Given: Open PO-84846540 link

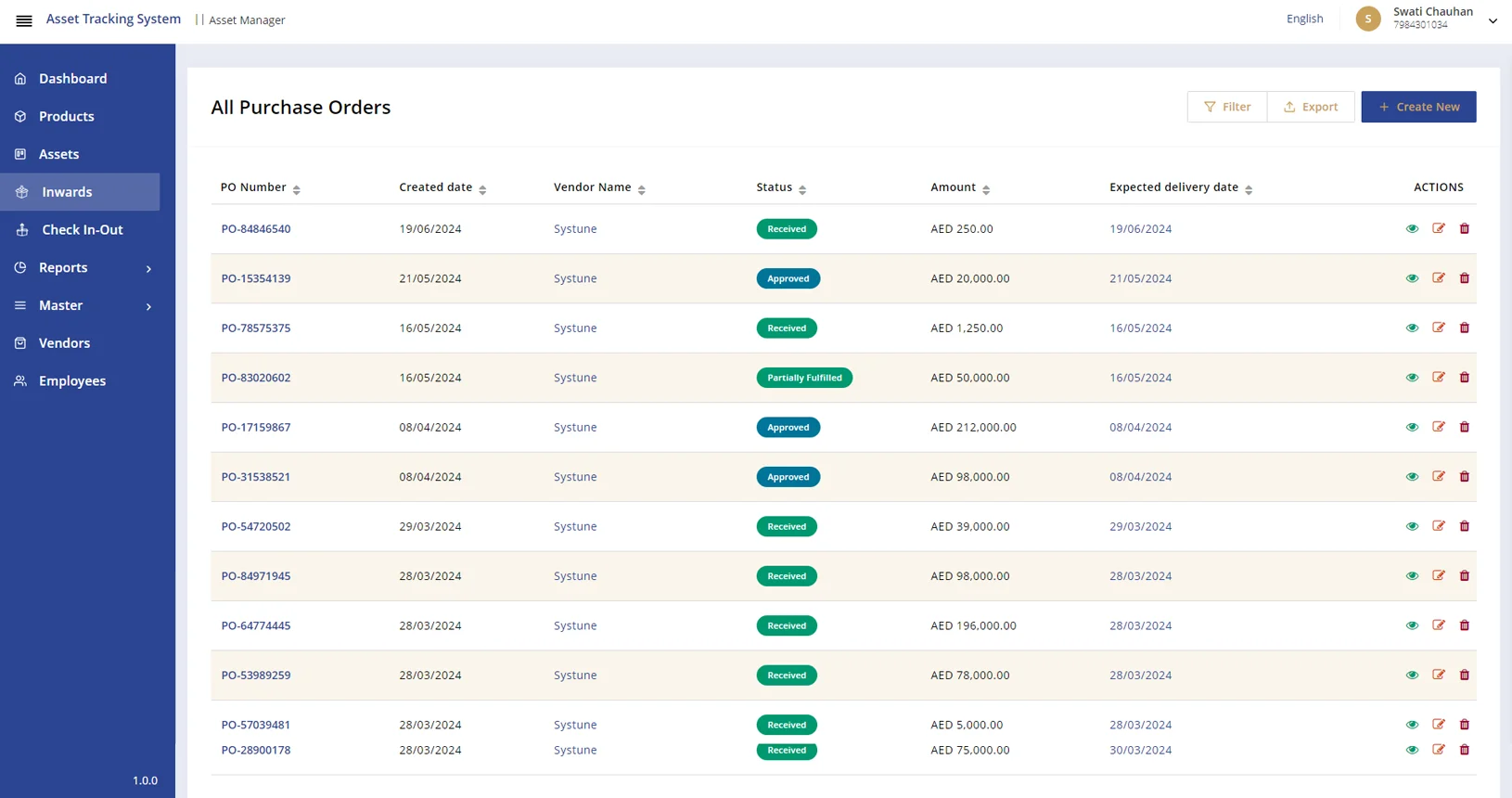Looking at the screenshot, I should 256,229.
